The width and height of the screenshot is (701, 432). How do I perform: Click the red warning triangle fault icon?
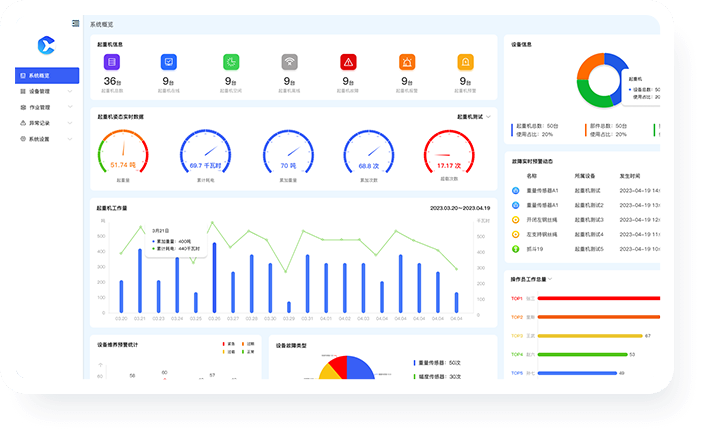(x=348, y=62)
